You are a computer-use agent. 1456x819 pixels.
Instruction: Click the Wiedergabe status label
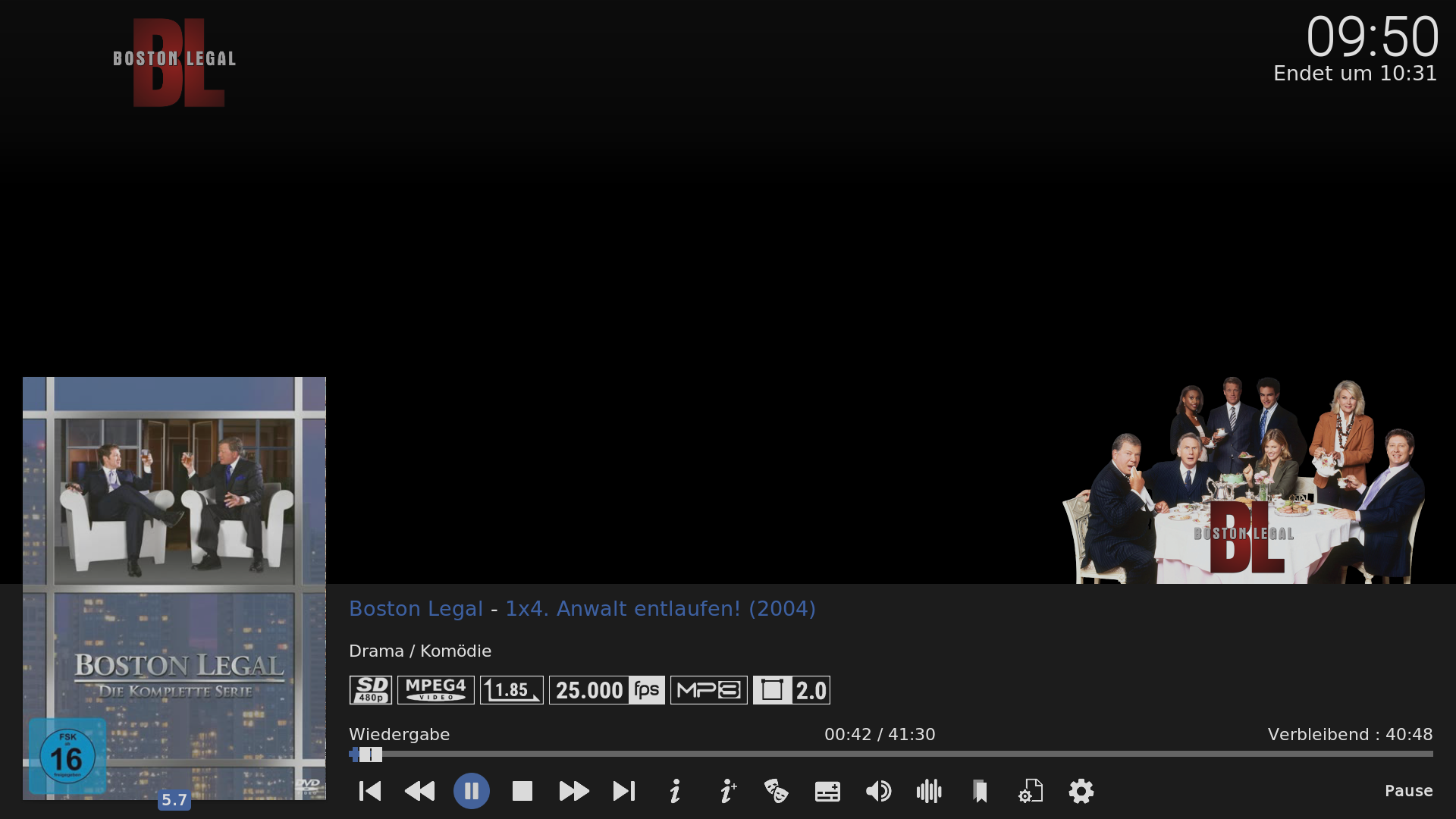point(400,735)
